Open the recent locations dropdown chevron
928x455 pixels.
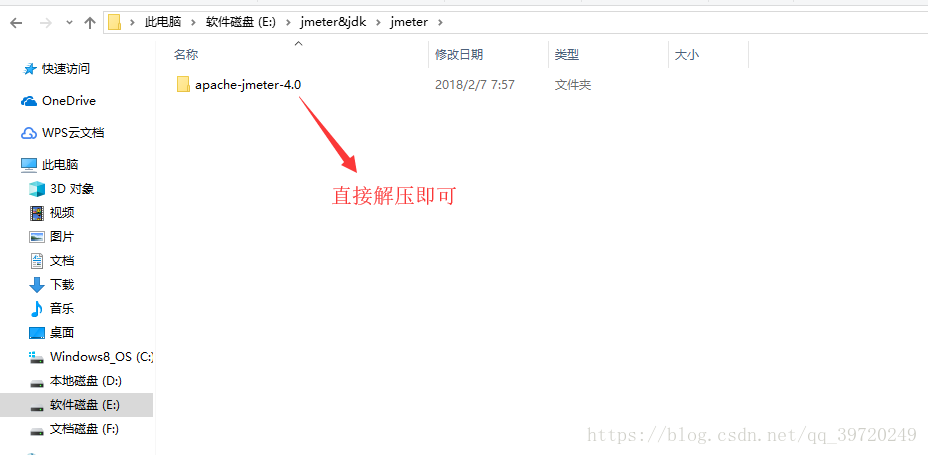click(x=69, y=23)
